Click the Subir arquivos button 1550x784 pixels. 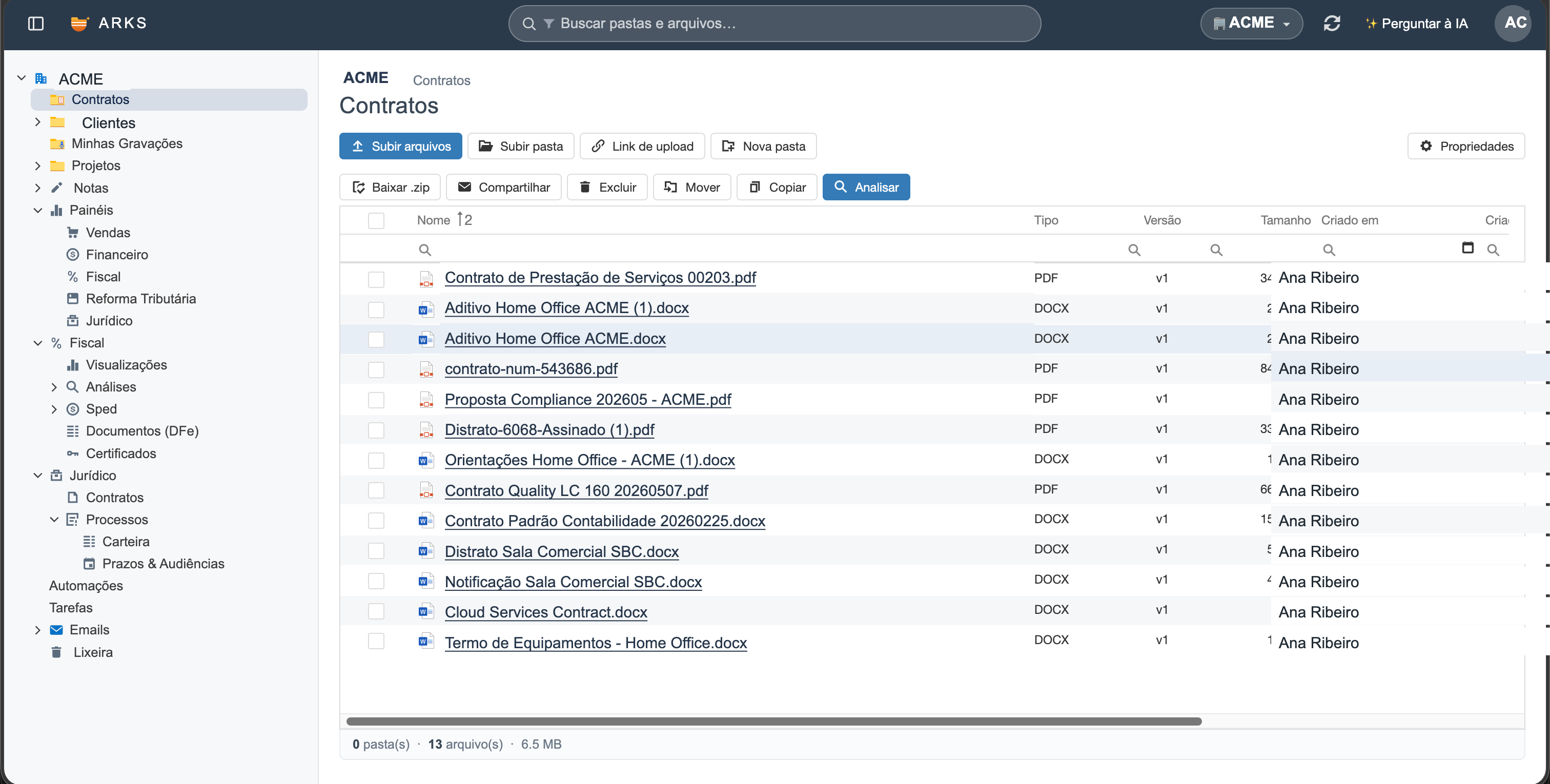click(x=401, y=146)
